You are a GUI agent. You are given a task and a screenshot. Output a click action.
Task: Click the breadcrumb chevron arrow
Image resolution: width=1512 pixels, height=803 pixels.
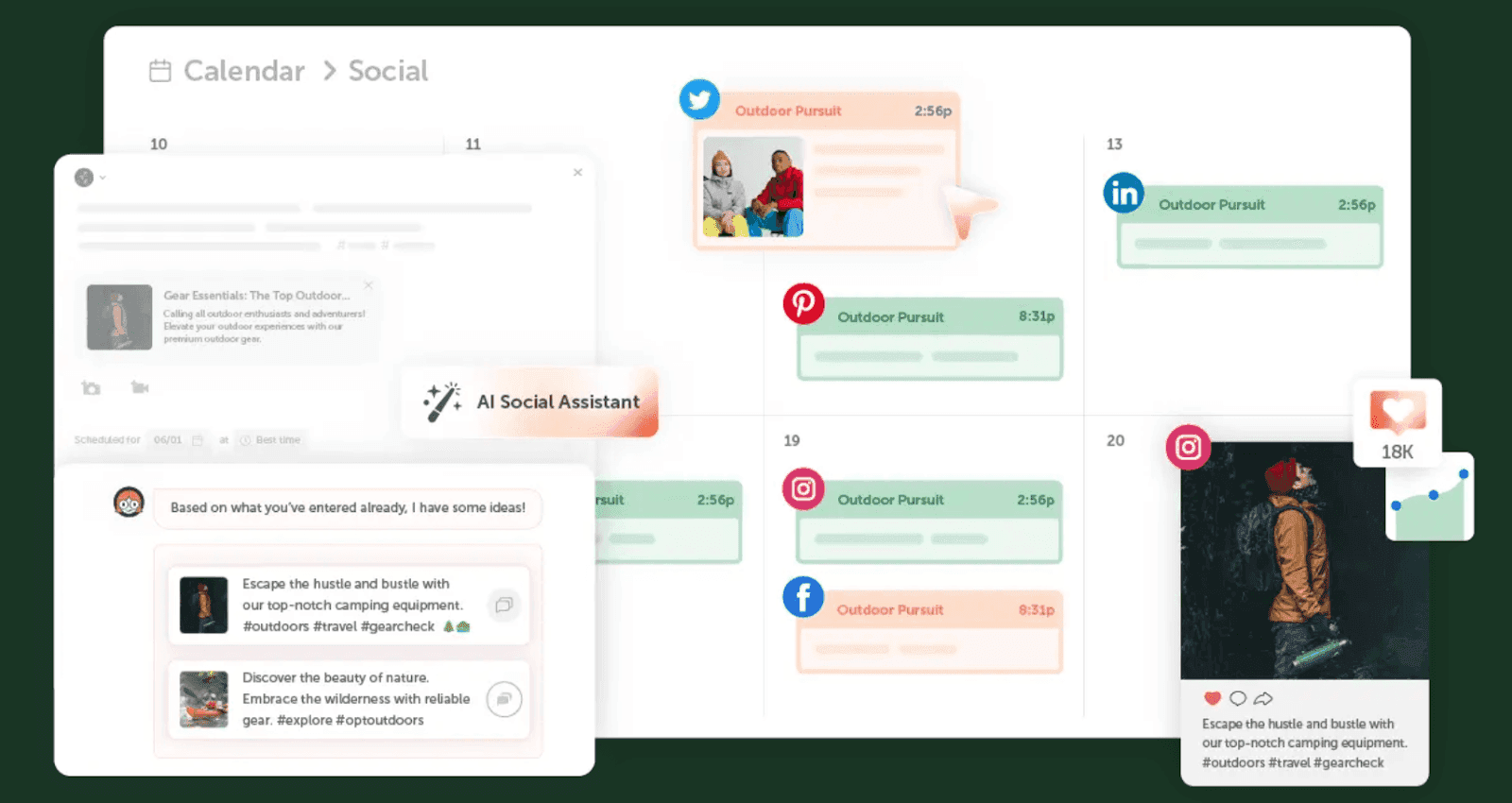pos(329,71)
